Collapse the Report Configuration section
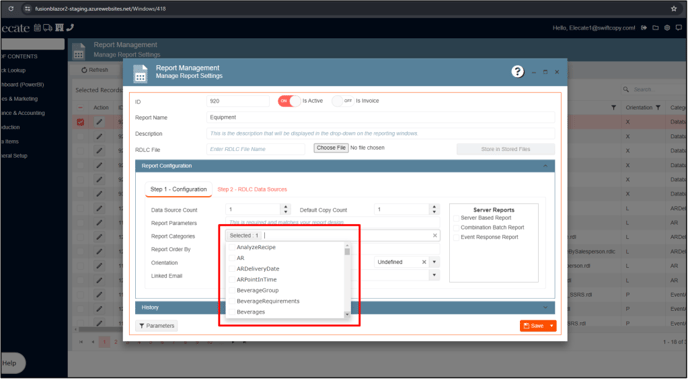The image size is (688, 382). pos(545,166)
